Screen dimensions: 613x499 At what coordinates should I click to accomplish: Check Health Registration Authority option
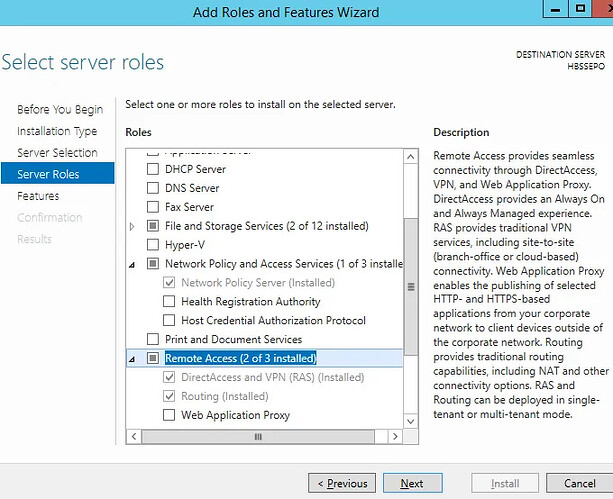(169, 302)
